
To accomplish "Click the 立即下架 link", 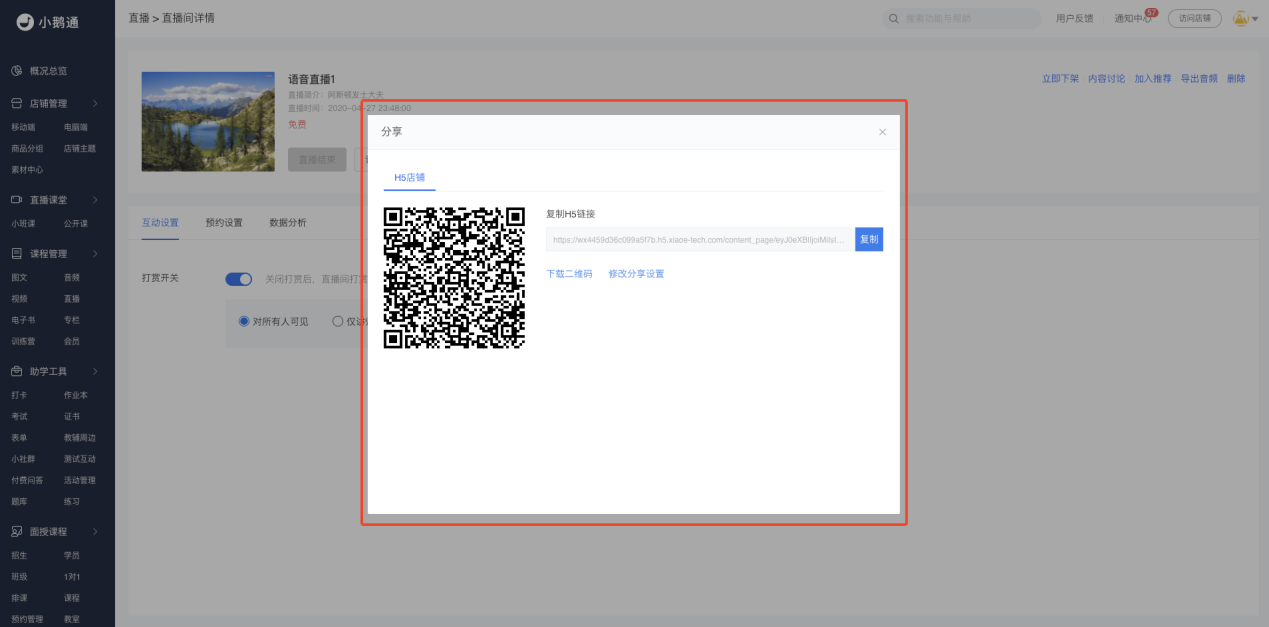I will coord(1060,79).
